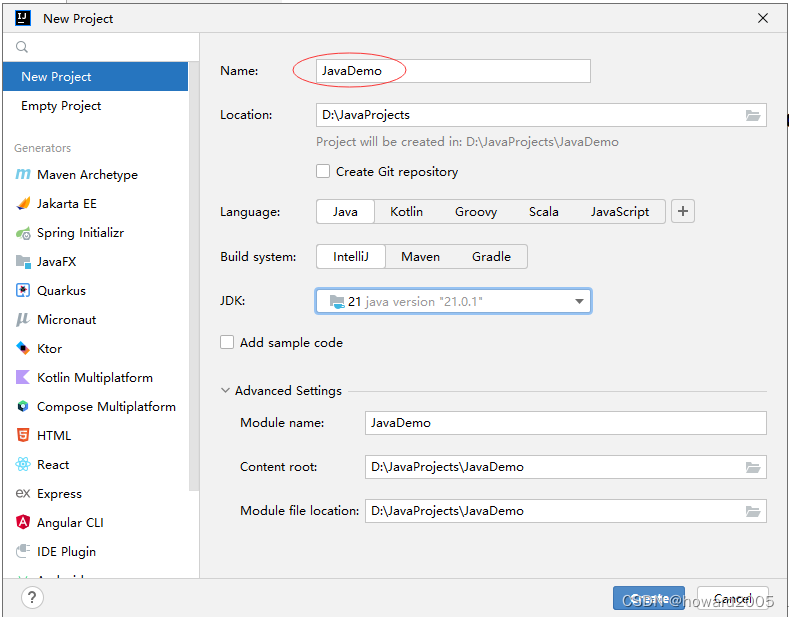This screenshot has height=617, width=789.
Task: Choose Quarkus generator label
Action: pyautogui.click(x=61, y=291)
